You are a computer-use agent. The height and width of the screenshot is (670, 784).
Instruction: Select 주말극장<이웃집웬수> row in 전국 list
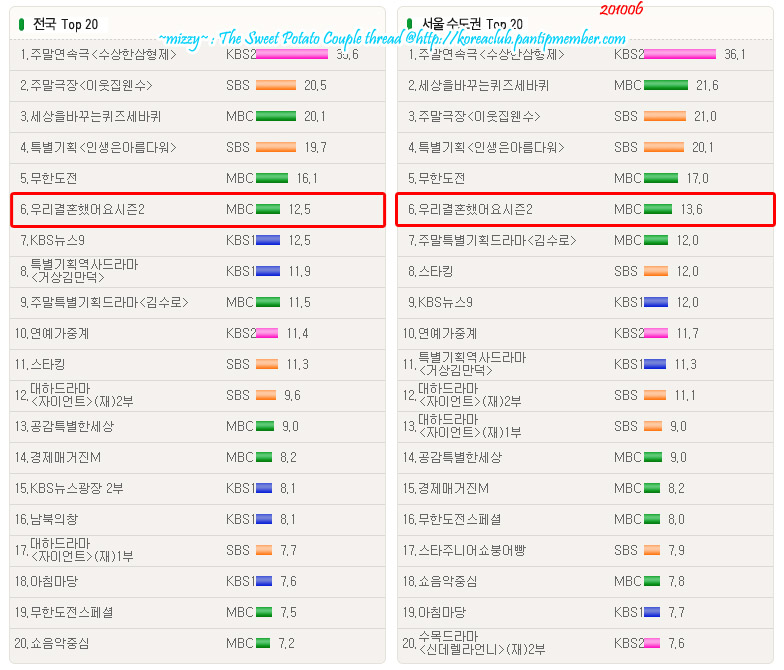(x=198, y=86)
